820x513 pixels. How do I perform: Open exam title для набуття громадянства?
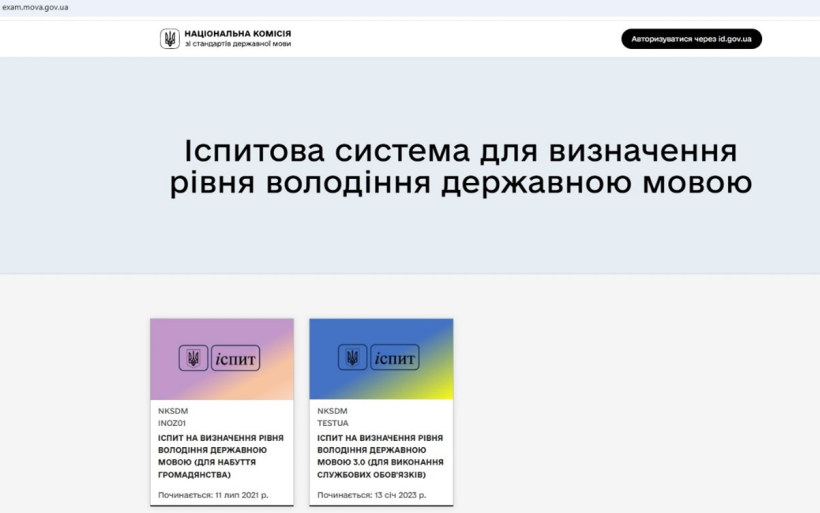[221, 456]
